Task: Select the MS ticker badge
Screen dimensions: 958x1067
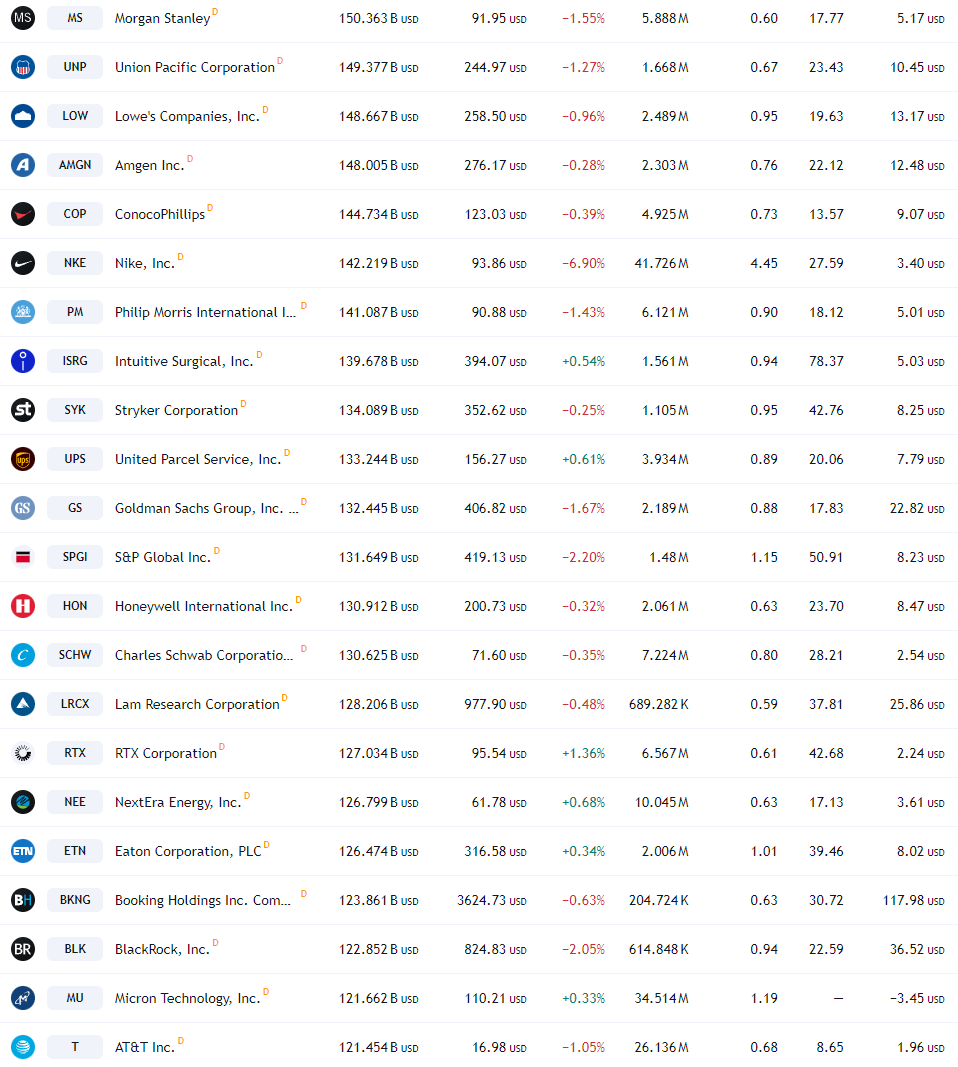Action: coord(75,18)
